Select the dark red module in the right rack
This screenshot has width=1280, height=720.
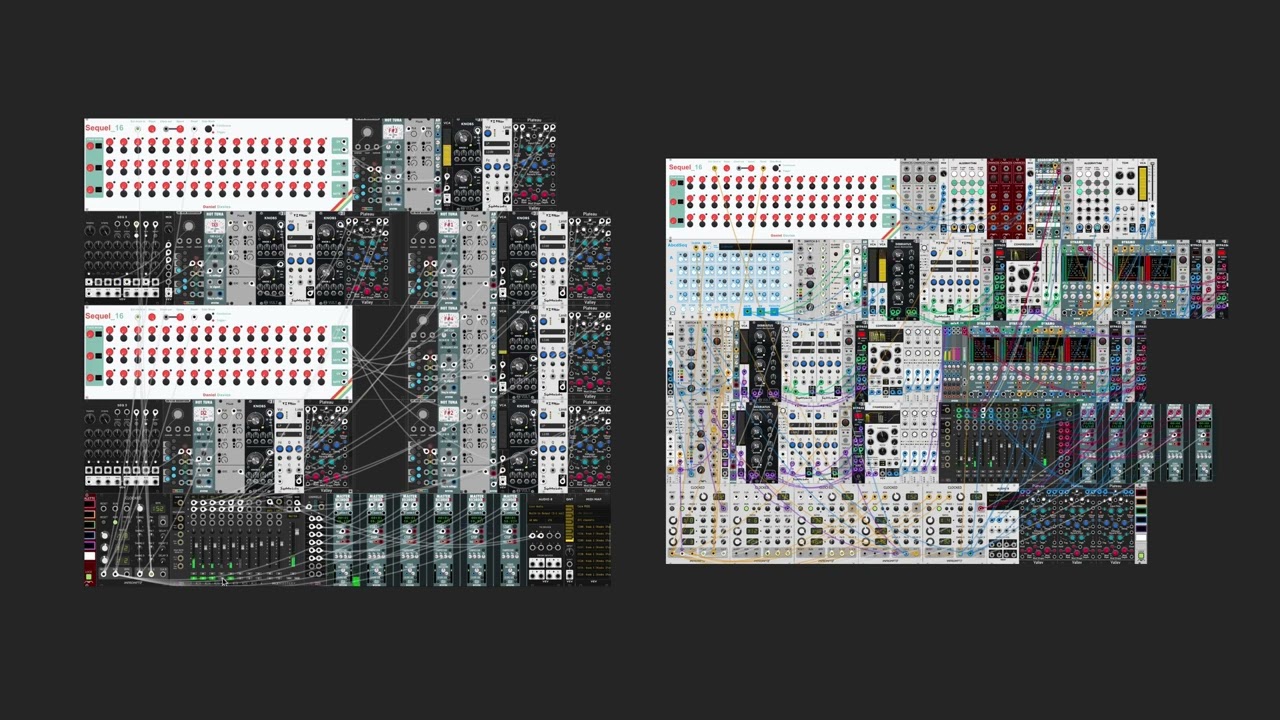pos(1006,199)
